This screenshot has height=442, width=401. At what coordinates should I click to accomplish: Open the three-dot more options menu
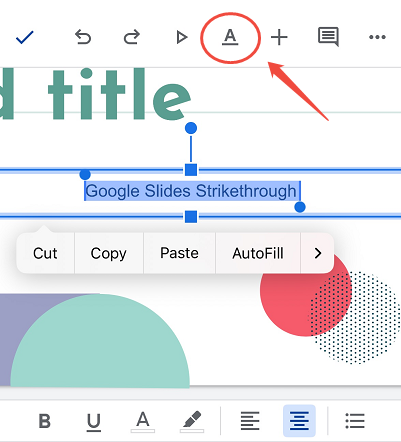coord(377,37)
